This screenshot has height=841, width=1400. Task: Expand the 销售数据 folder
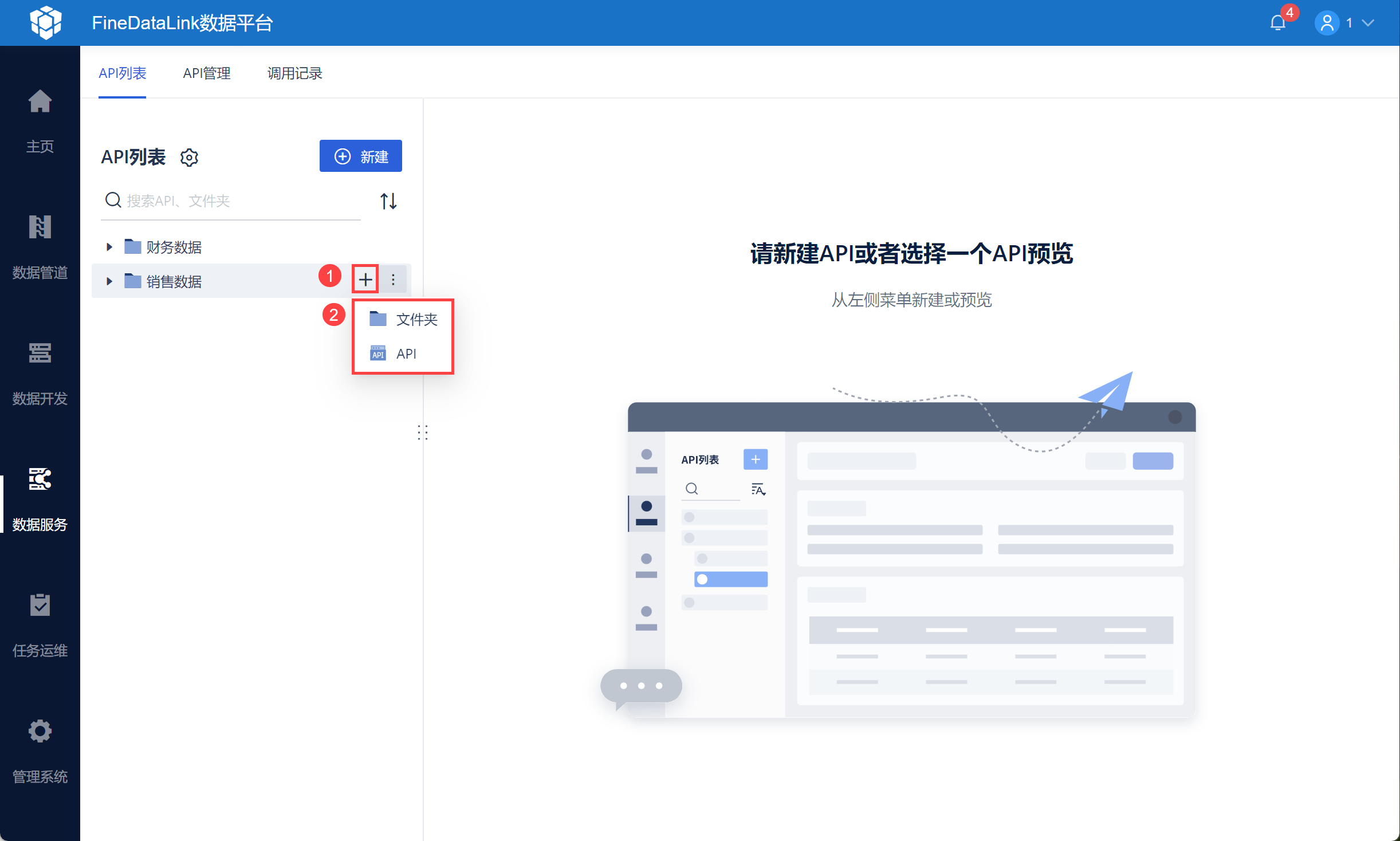tap(109, 281)
